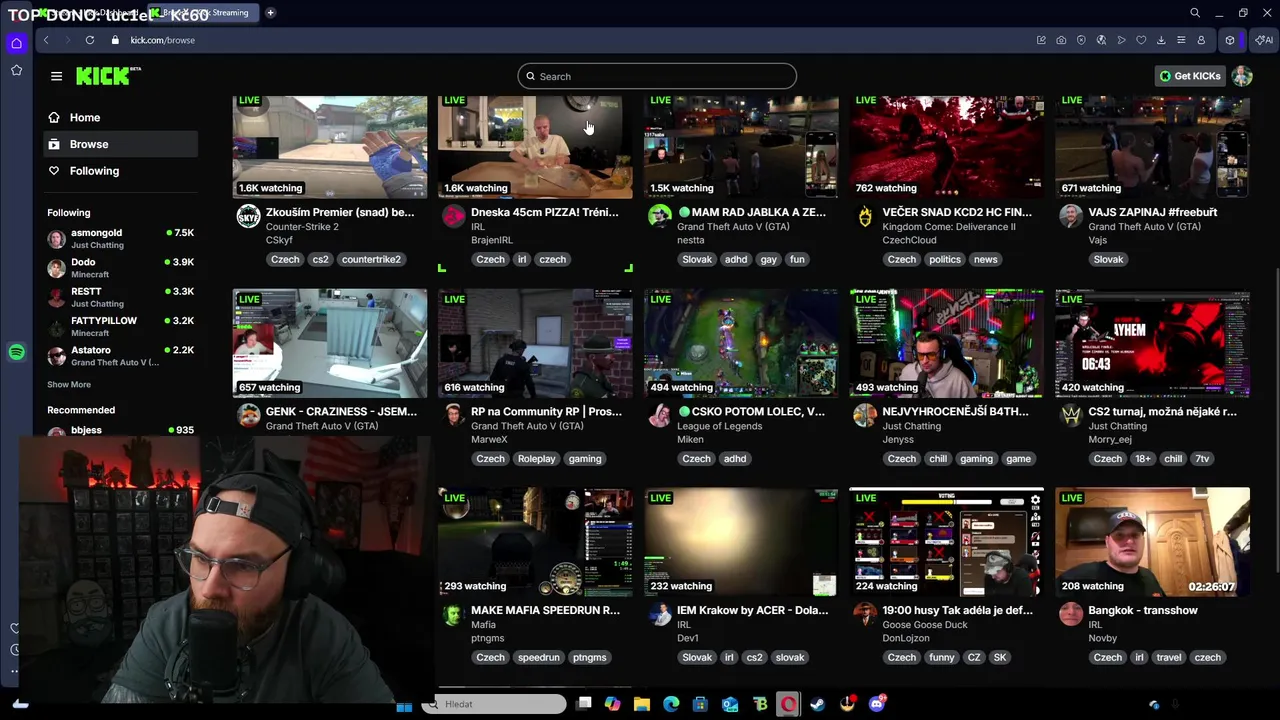
Task: Open ptngms Mafia speedrun stream thumbnail
Action: [x=535, y=542]
